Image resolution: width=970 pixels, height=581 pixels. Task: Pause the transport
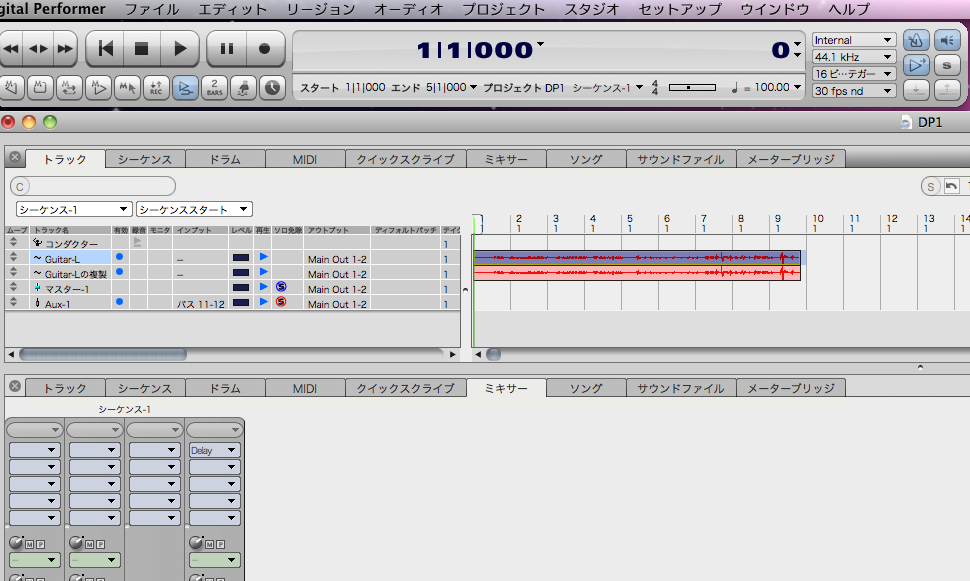(226, 49)
